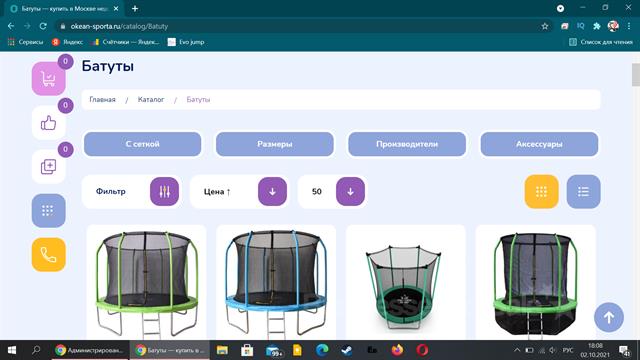The width and height of the screenshot is (640, 360).
Task: Open a new browser tab
Action: point(135,8)
